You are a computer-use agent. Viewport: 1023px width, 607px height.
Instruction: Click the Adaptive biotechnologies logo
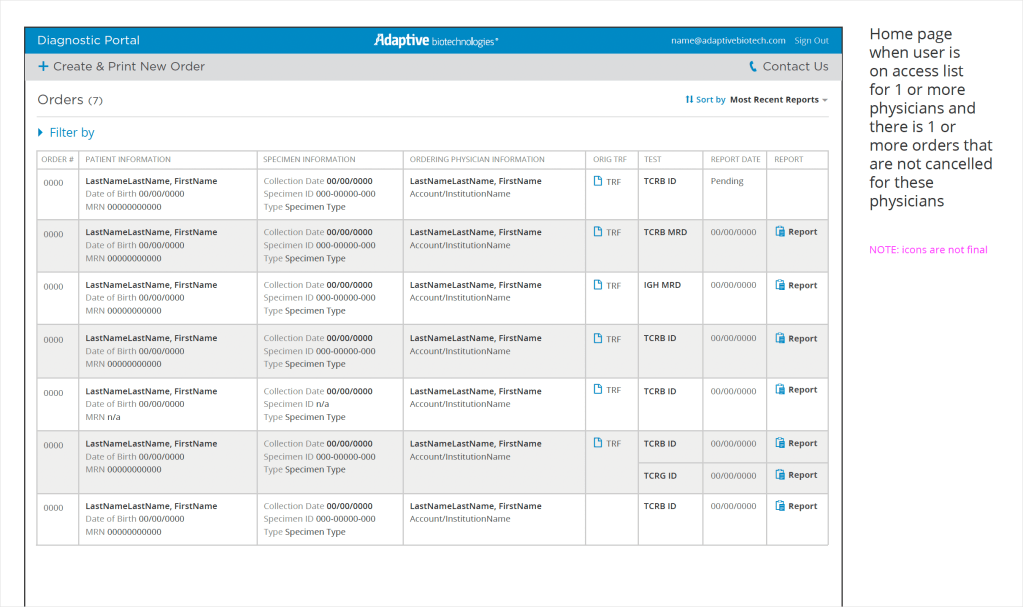[x=436, y=41]
